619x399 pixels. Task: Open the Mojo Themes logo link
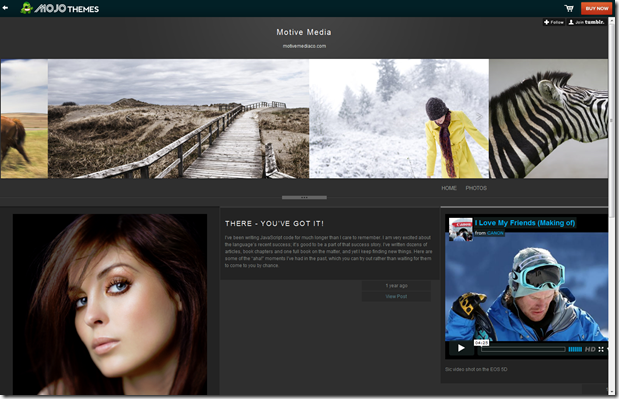coord(60,8)
